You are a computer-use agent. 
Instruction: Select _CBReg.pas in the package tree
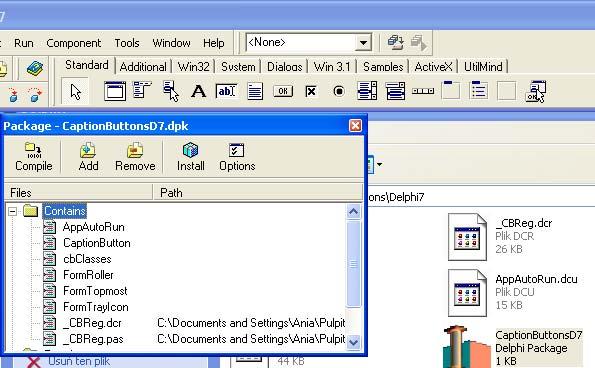[93, 339]
